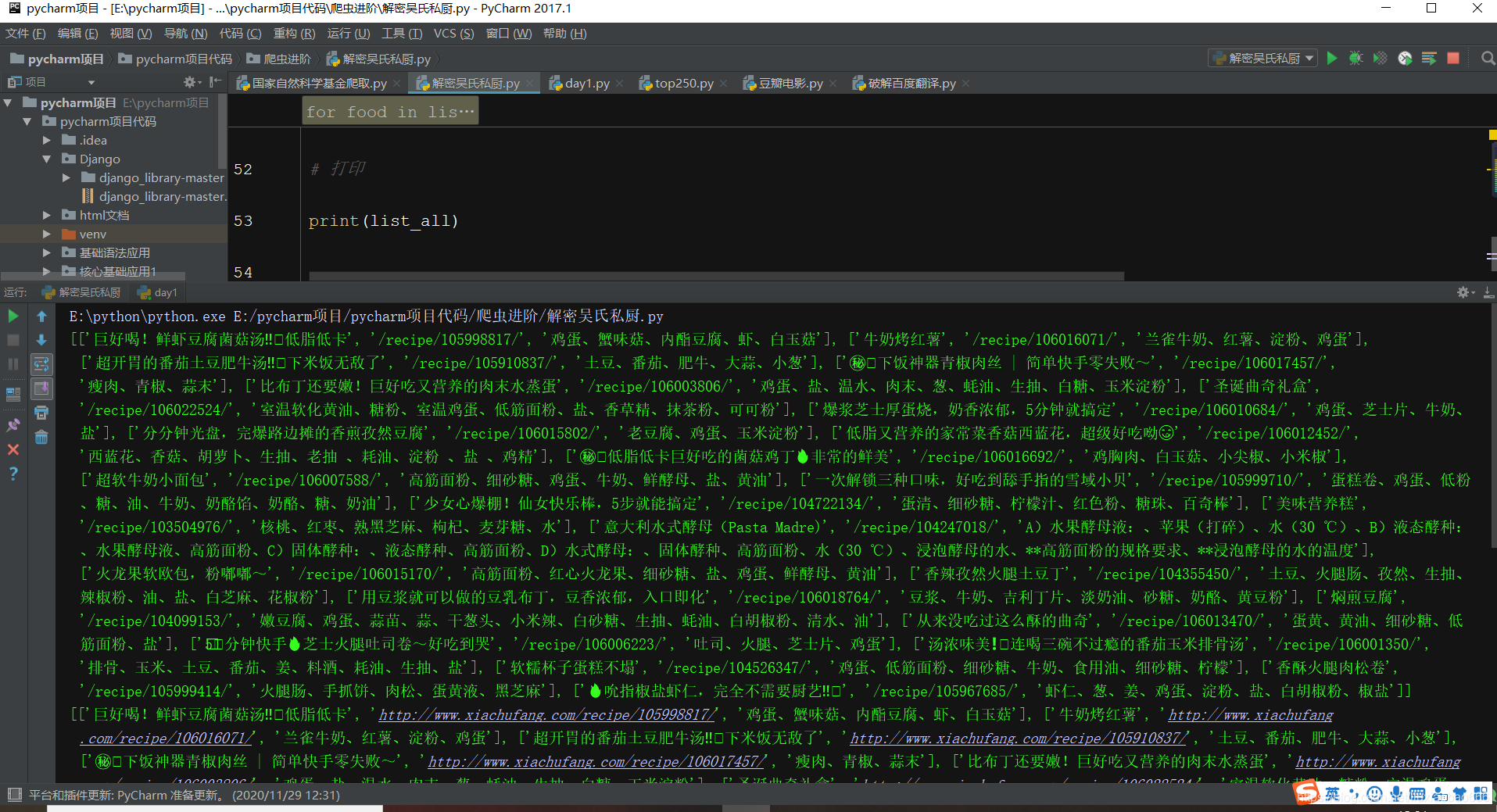This screenshot has width=1497, height=812.
Task: Collapse the Django folder
Action: coord(47,159)
